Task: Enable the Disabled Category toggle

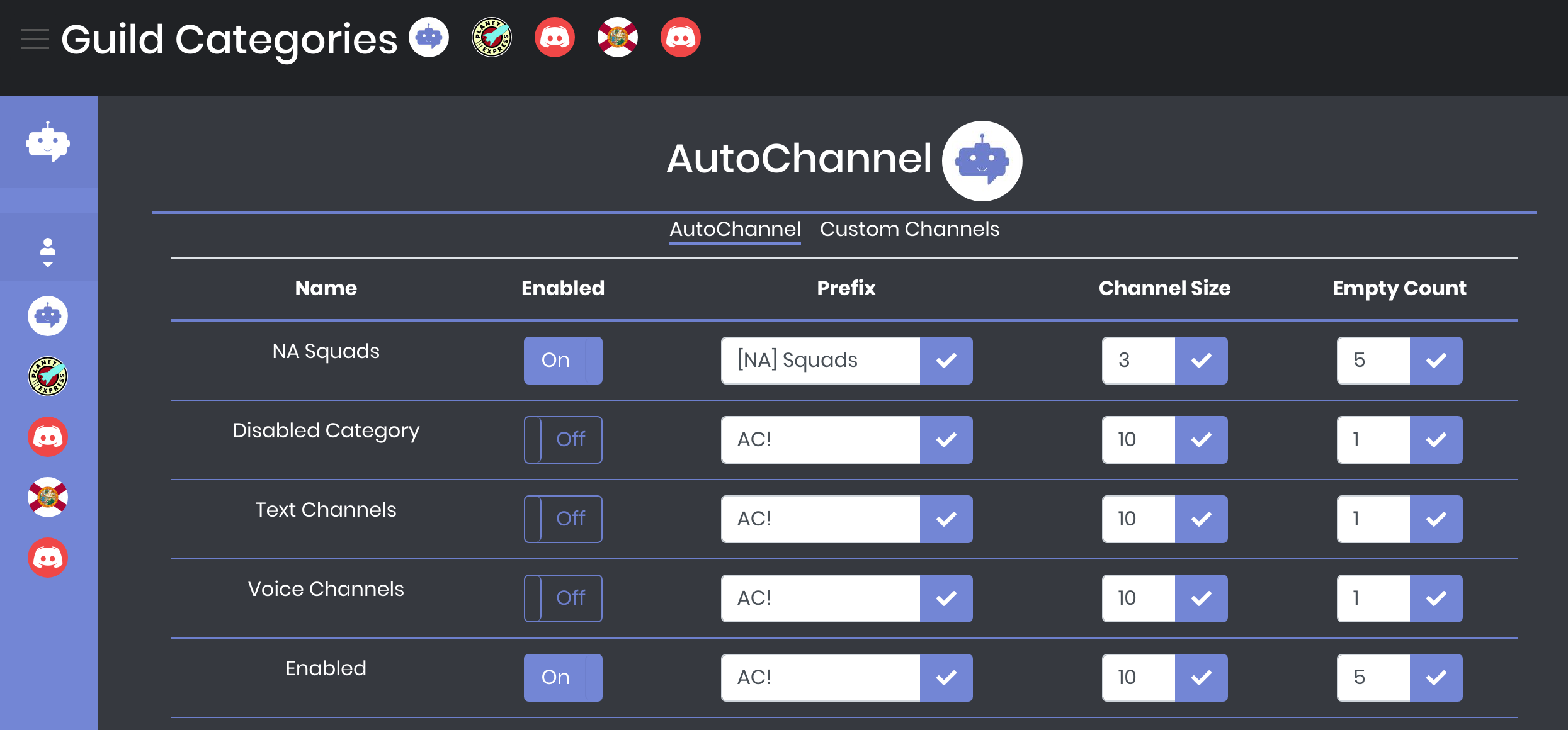Action: tap(562, 439)
